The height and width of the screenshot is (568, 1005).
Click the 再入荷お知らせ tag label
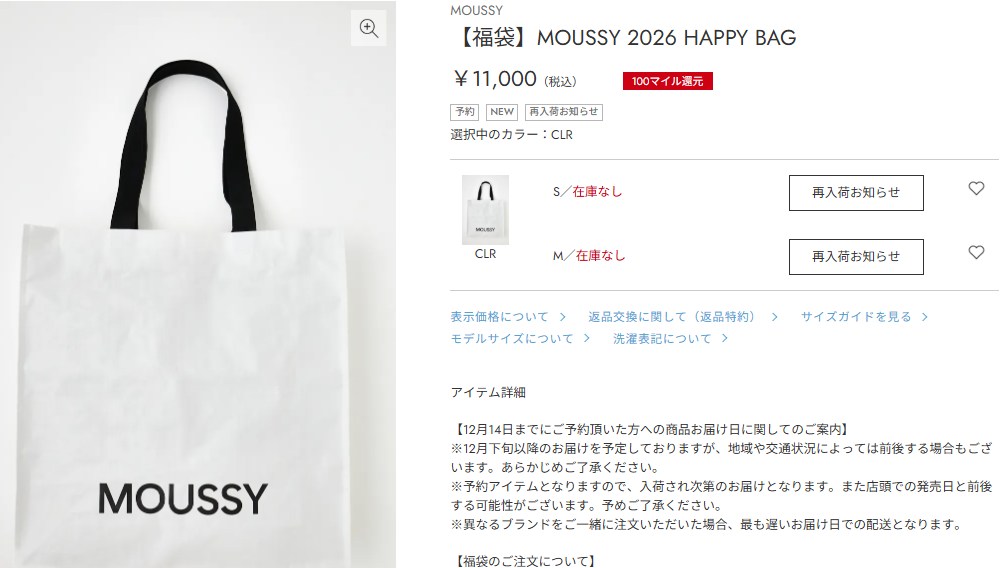click(563, 112)
